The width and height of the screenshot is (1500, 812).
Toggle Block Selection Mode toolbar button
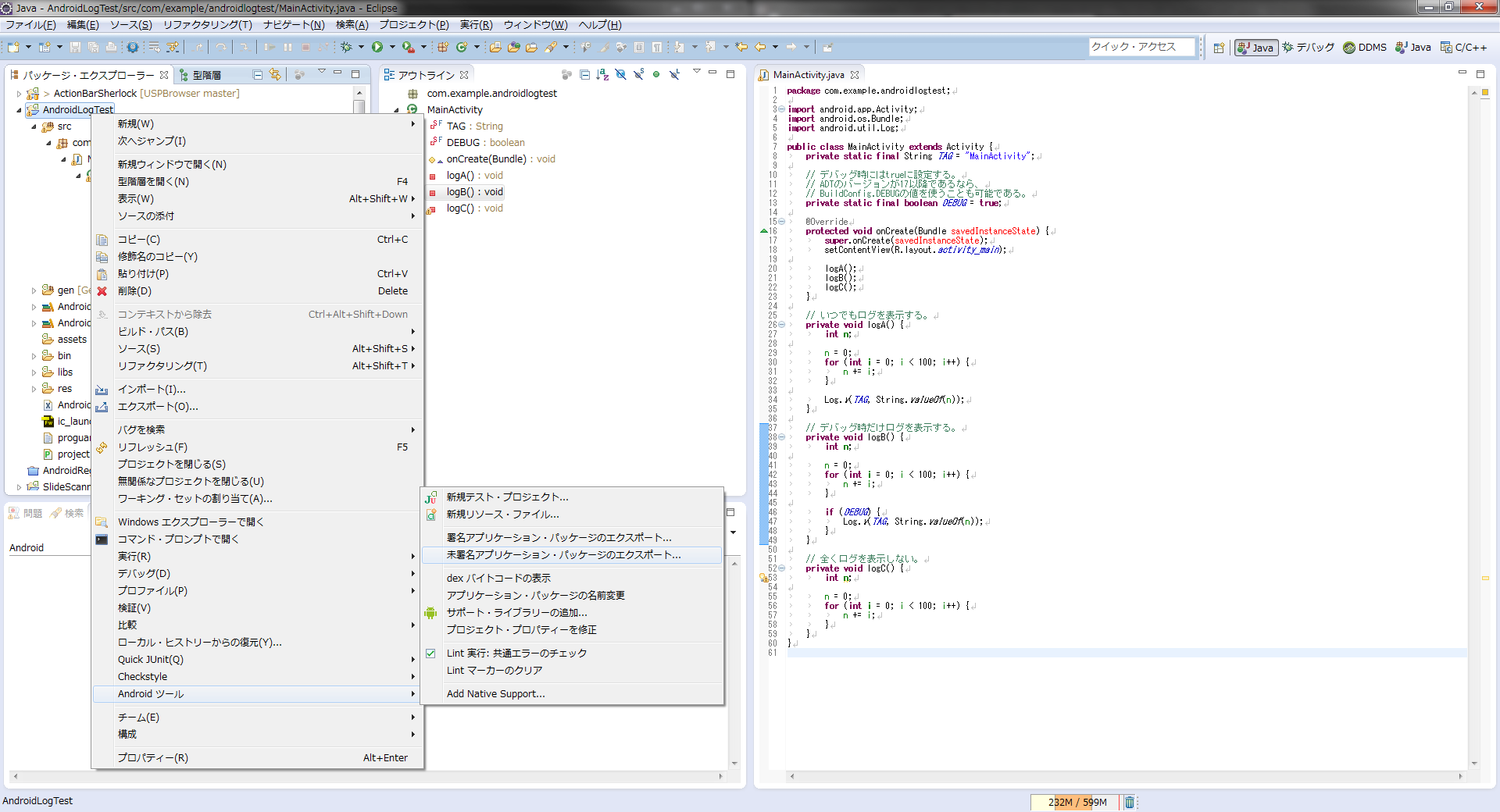click(639, 47)
